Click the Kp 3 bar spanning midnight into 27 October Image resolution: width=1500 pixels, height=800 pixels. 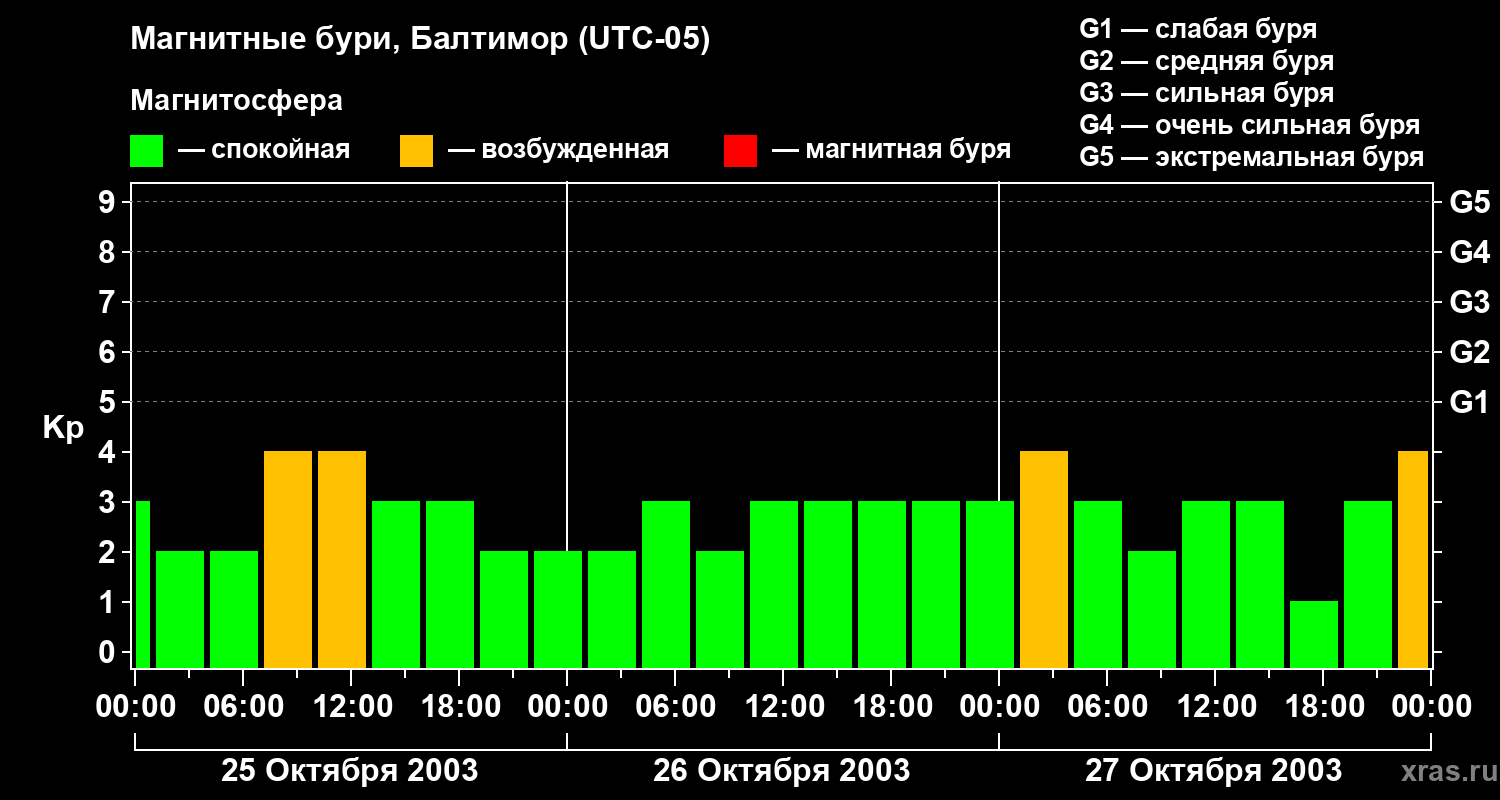point(990,584)
